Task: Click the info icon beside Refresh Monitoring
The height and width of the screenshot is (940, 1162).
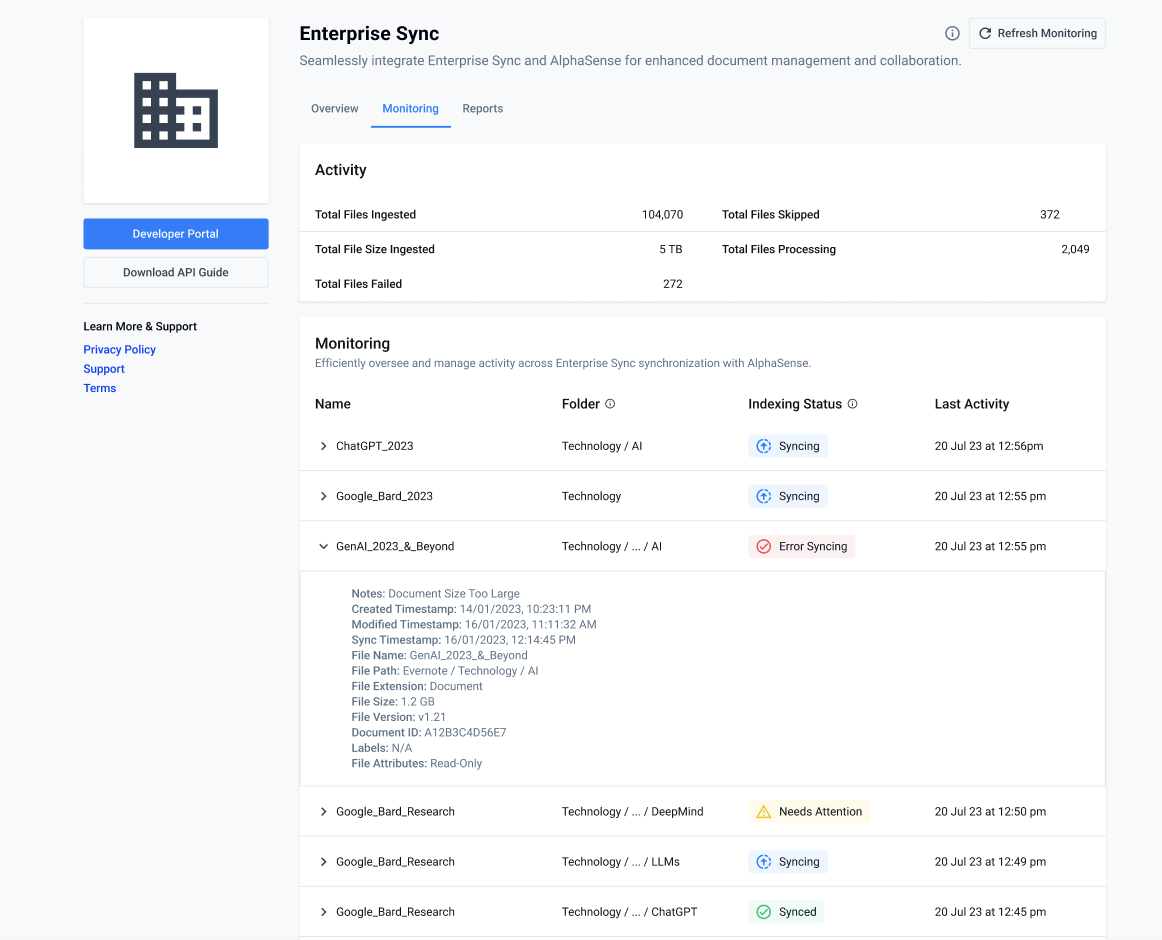Action: (952, 33)
